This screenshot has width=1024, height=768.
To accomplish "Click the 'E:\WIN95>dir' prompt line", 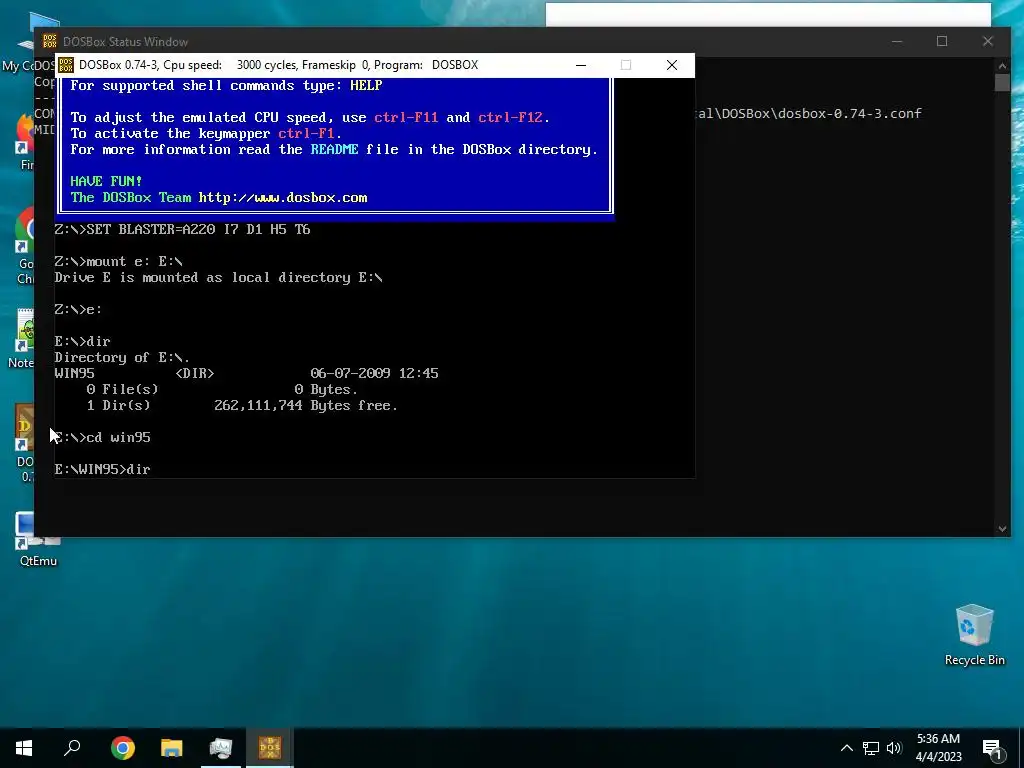I will click(103, 469).
